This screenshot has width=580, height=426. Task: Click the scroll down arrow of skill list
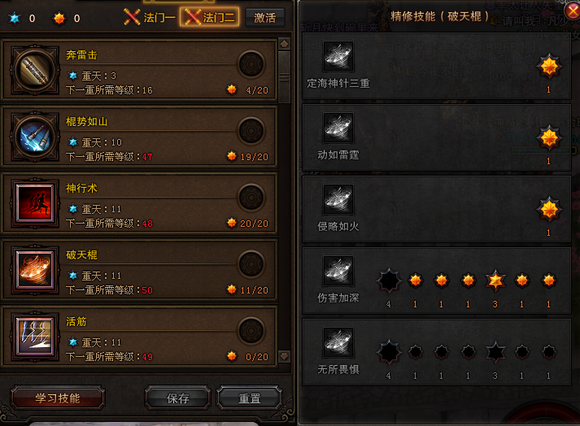click(284, 356)
